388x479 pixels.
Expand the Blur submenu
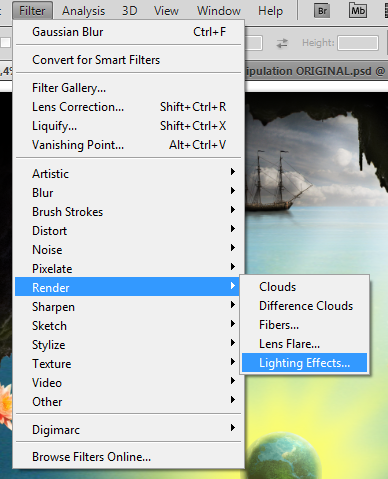tap(128, 193)
